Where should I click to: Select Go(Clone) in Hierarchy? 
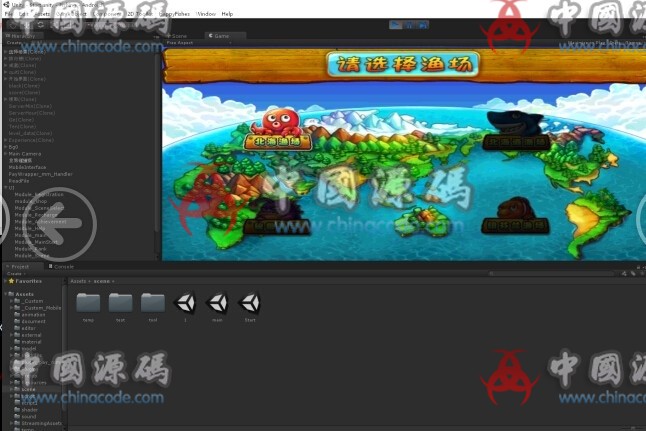(21, 120)
